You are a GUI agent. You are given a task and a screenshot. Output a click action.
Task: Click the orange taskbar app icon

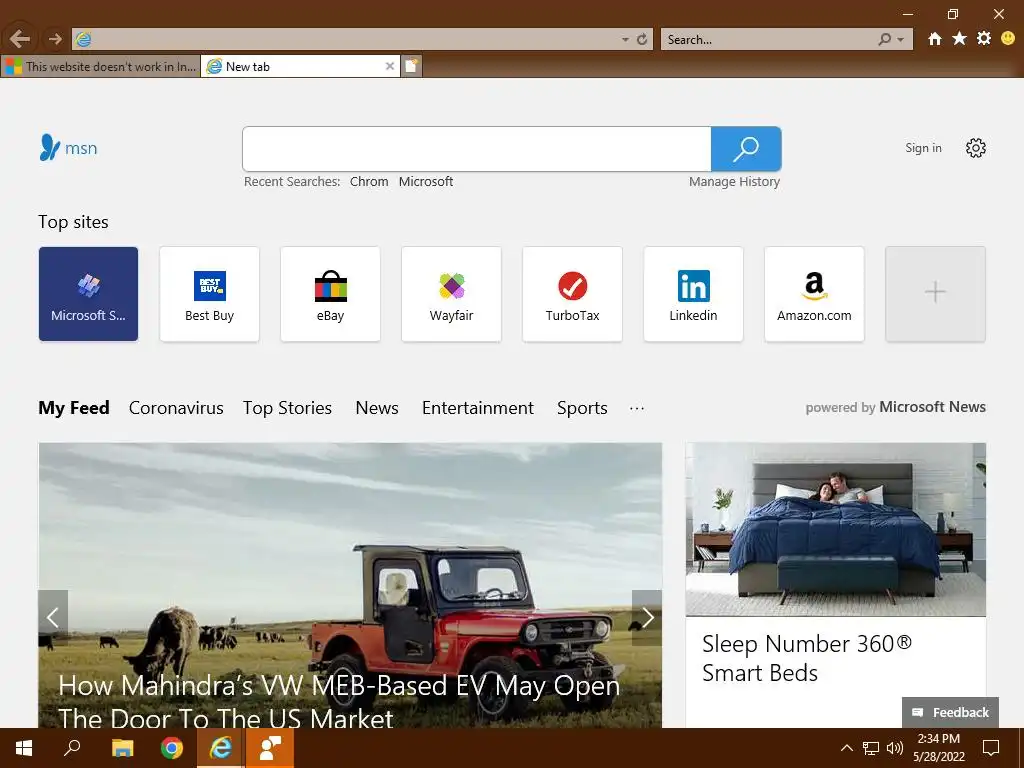point(270,748)
